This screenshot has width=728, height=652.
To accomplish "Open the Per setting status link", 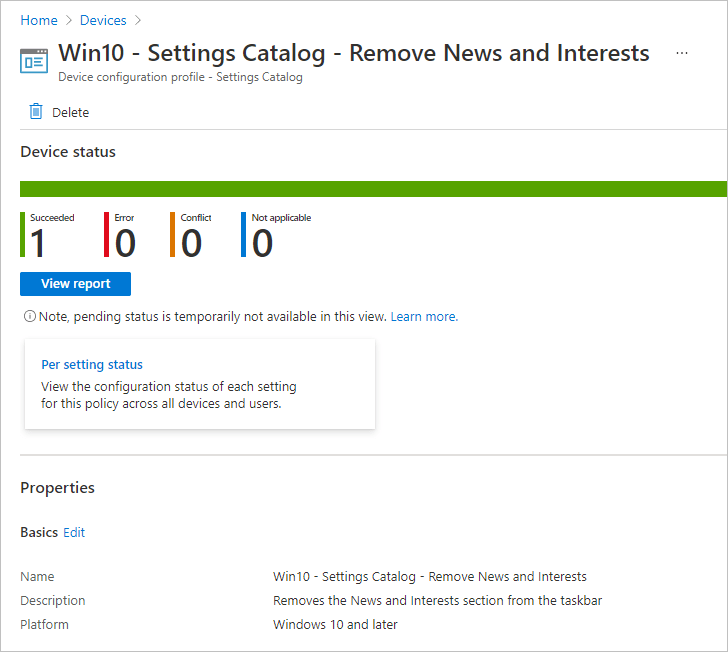I will tap(92, 365).
